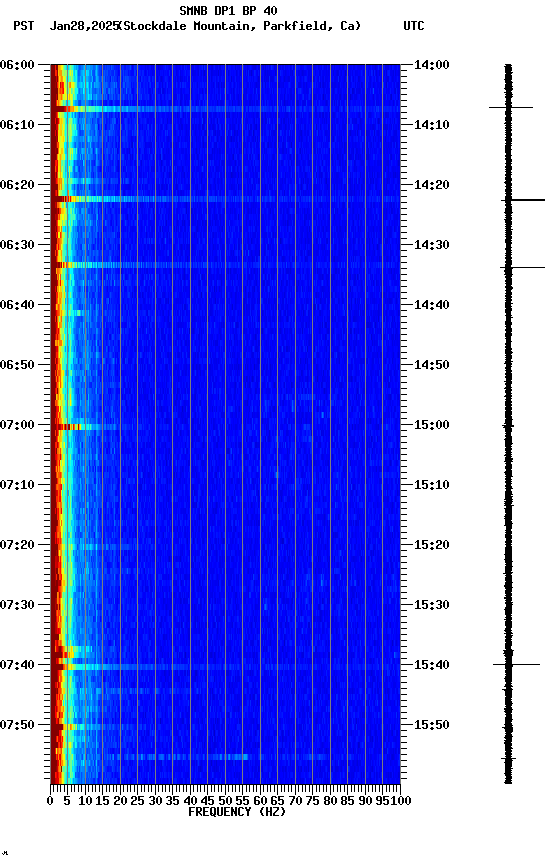The image size is (552, 864).
Task: Click the 07:40 PST time label
Action: [17, 665]
